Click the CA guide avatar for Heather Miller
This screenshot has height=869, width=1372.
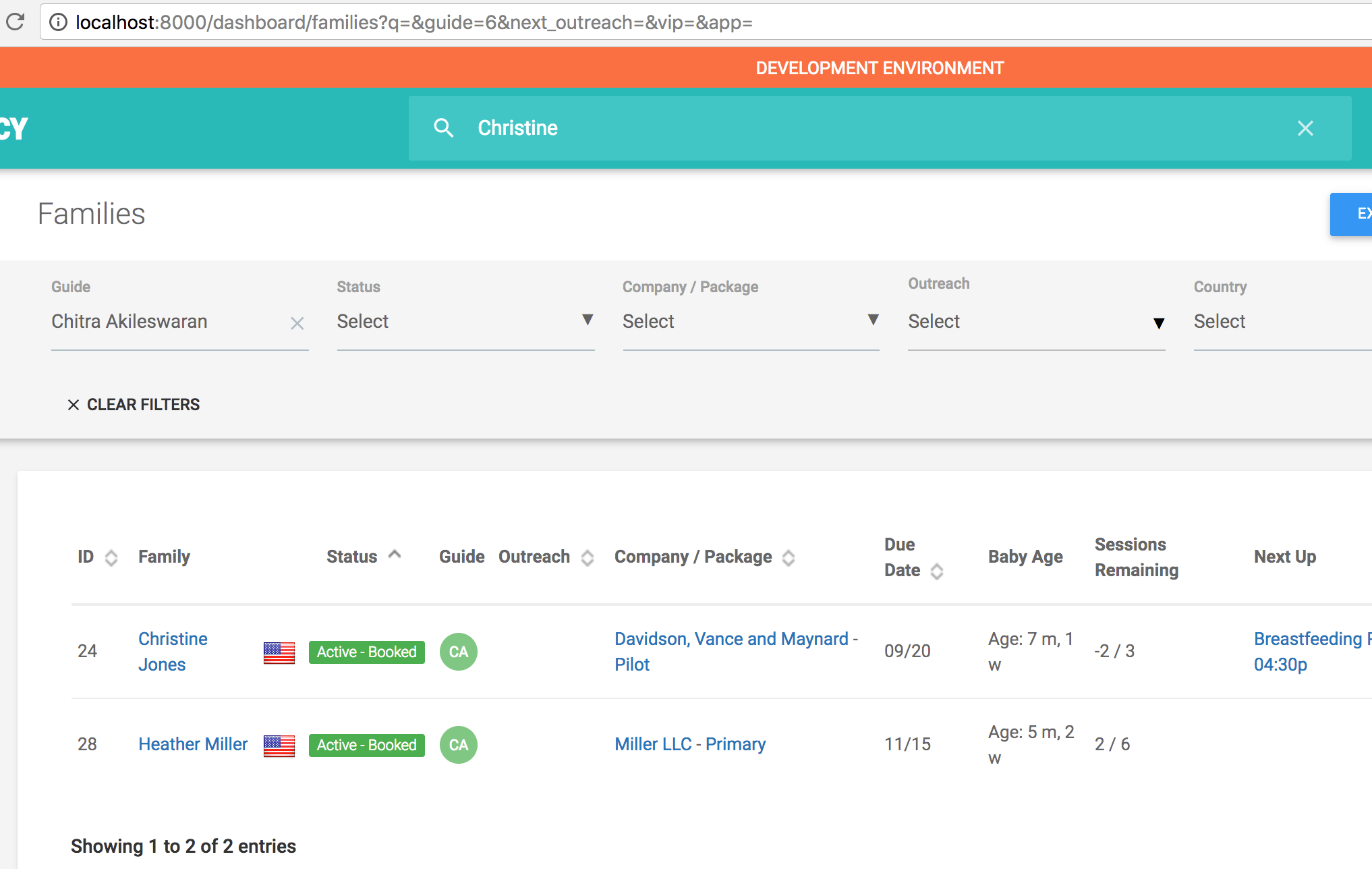click(x=458, y=745)
